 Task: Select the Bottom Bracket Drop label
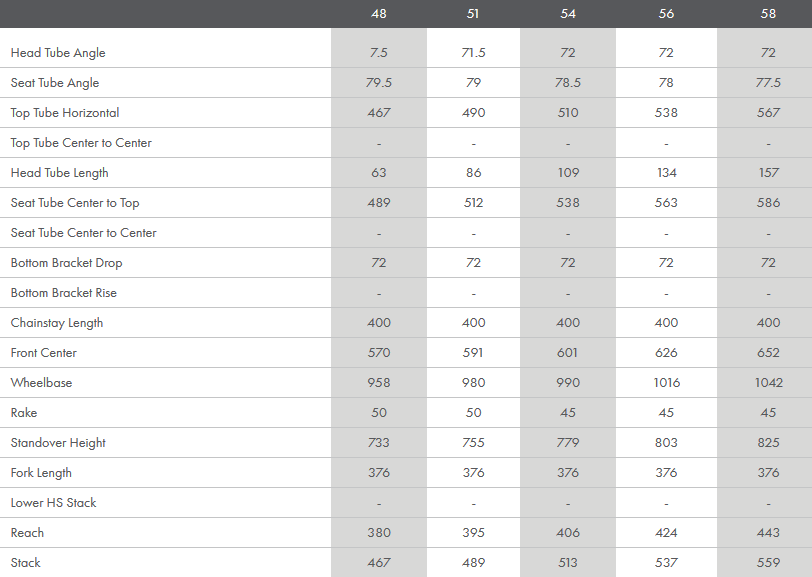pos(66,263)
